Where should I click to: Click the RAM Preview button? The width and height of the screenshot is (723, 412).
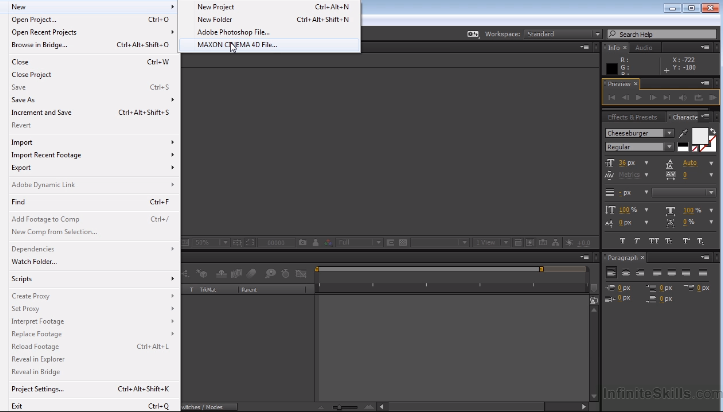click(712, 98)
